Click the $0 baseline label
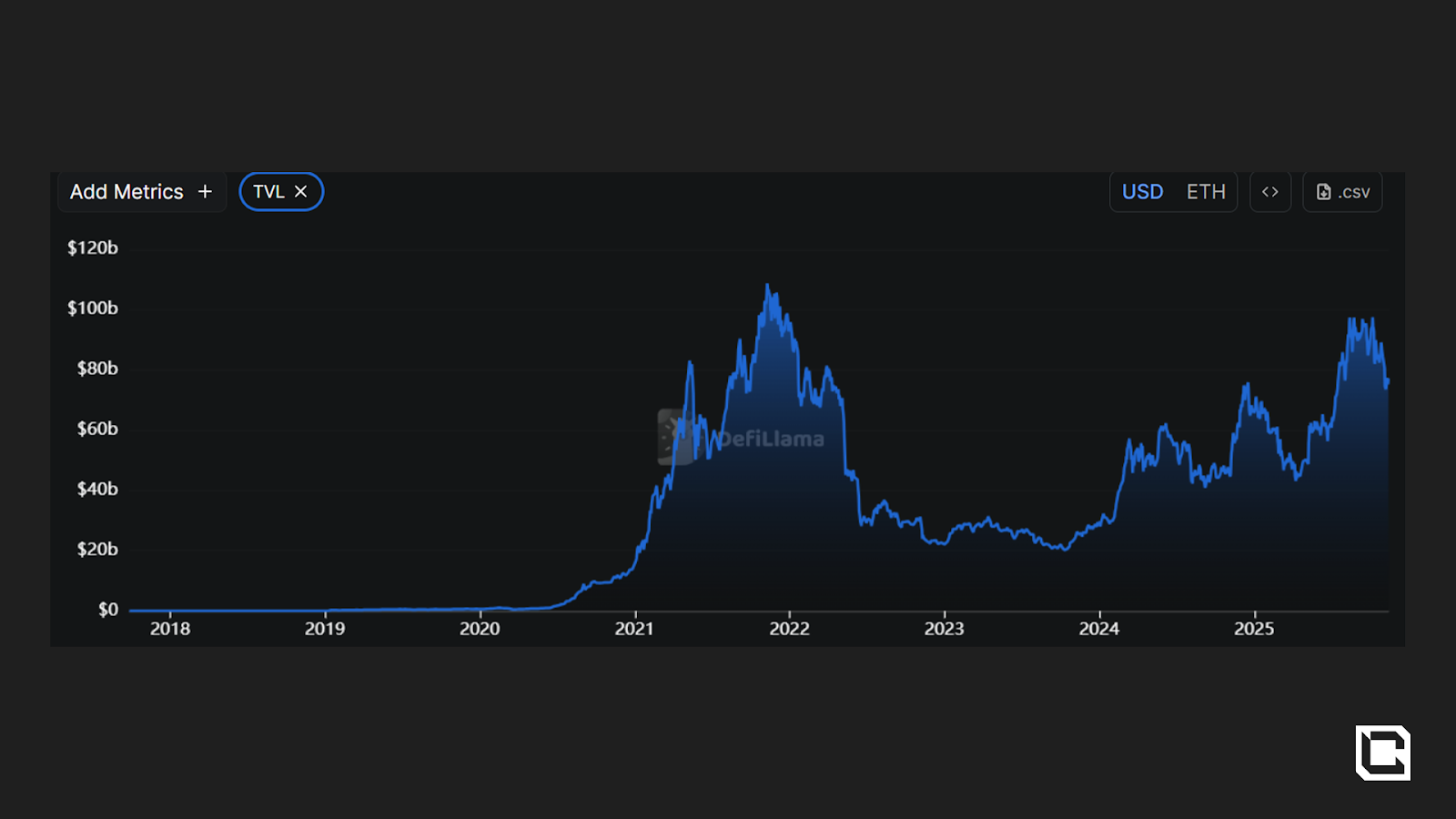Viewport: 1456px width, 819px height. 108,610
